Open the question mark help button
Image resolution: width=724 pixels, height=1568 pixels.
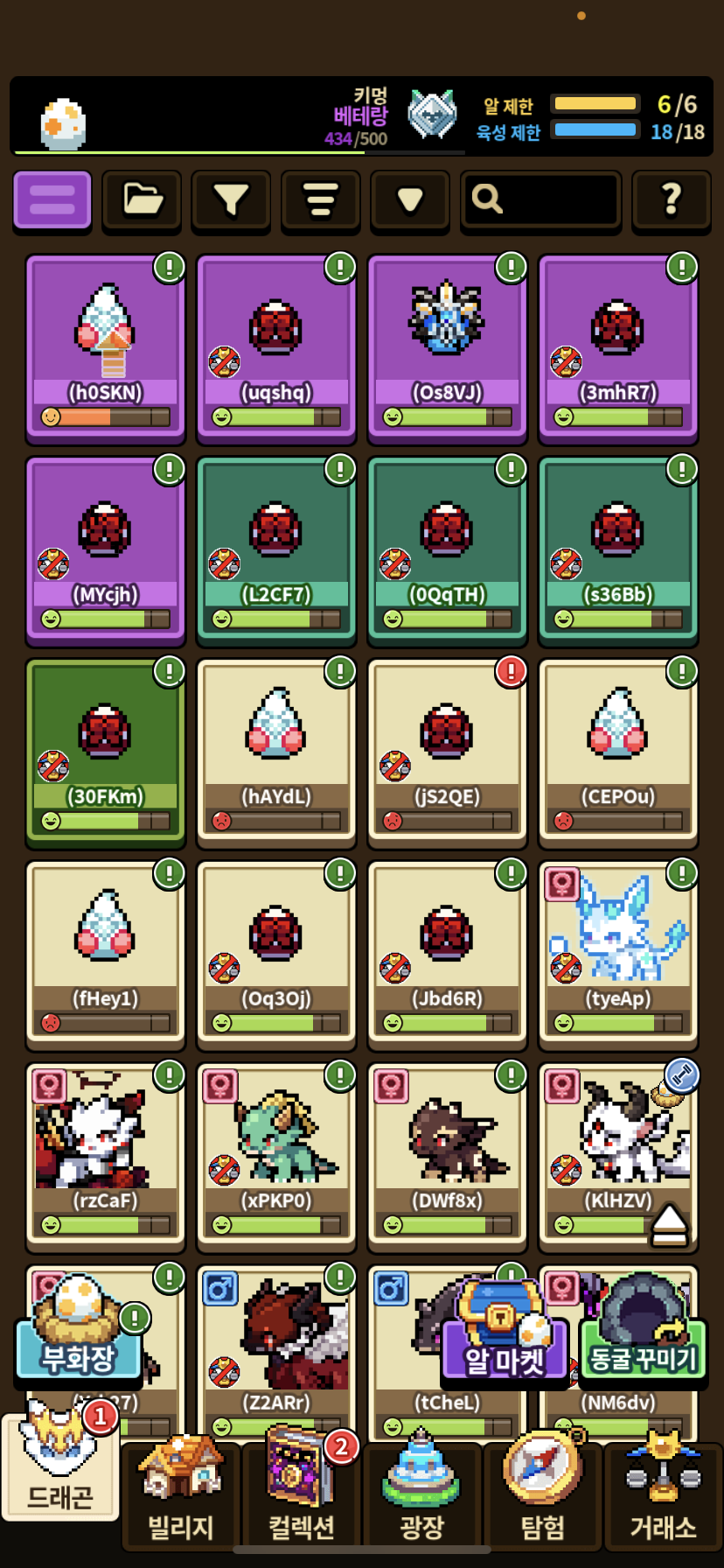point(672,200)
